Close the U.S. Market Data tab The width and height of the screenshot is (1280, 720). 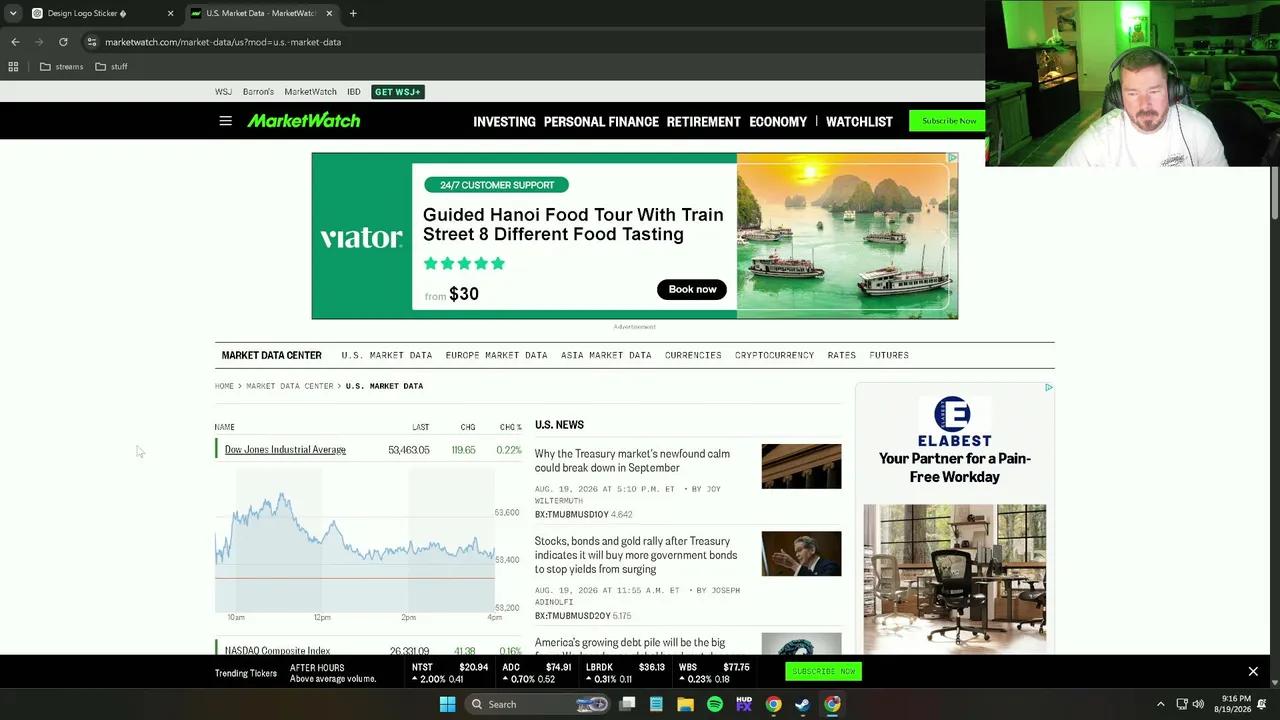click(x=329, y=13)
